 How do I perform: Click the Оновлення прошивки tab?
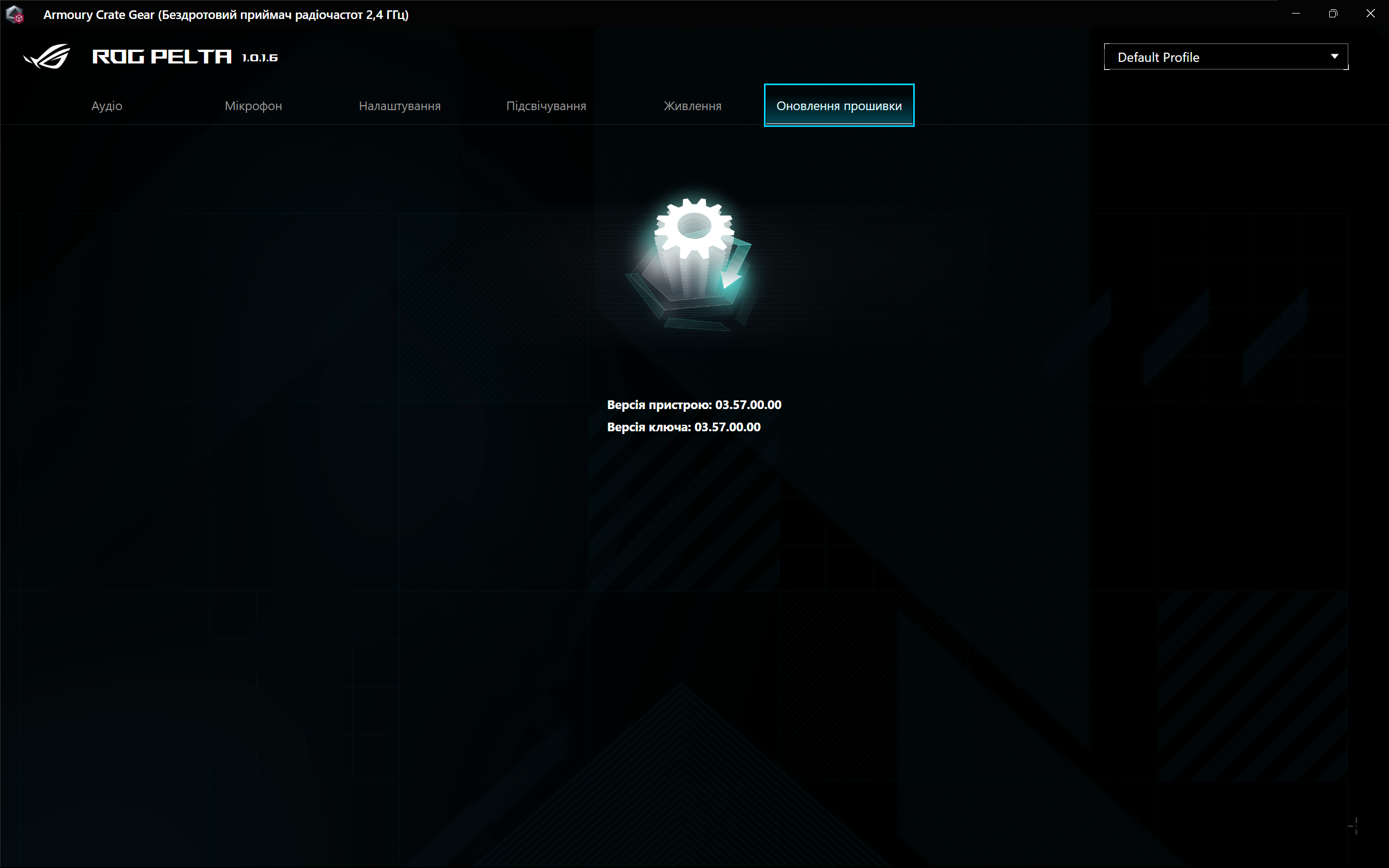[839, 106]
